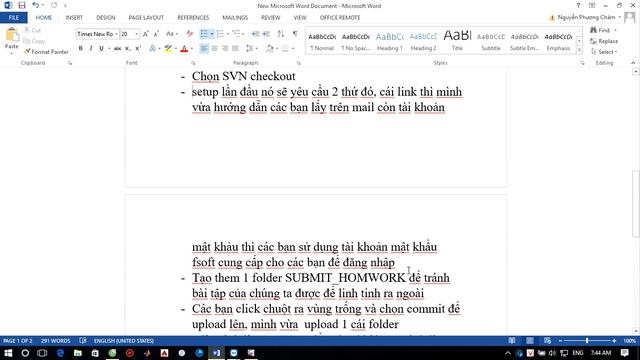Toggle Center paragraph alignment

click(214, 49)
